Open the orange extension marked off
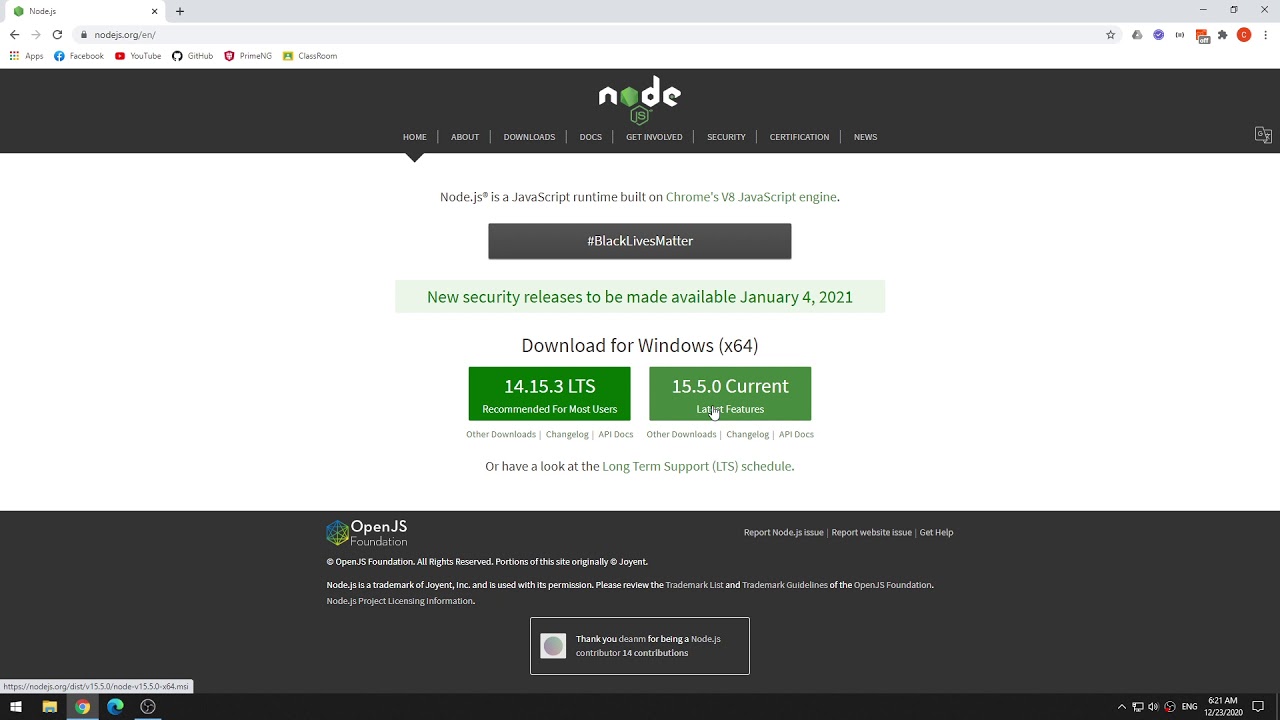The width and height of the screenshot is (1280, 720). coord(1202,35)
